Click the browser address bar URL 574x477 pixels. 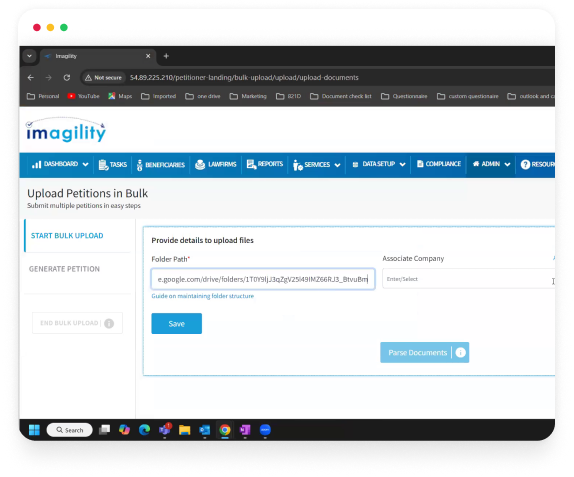coord(244,78)
